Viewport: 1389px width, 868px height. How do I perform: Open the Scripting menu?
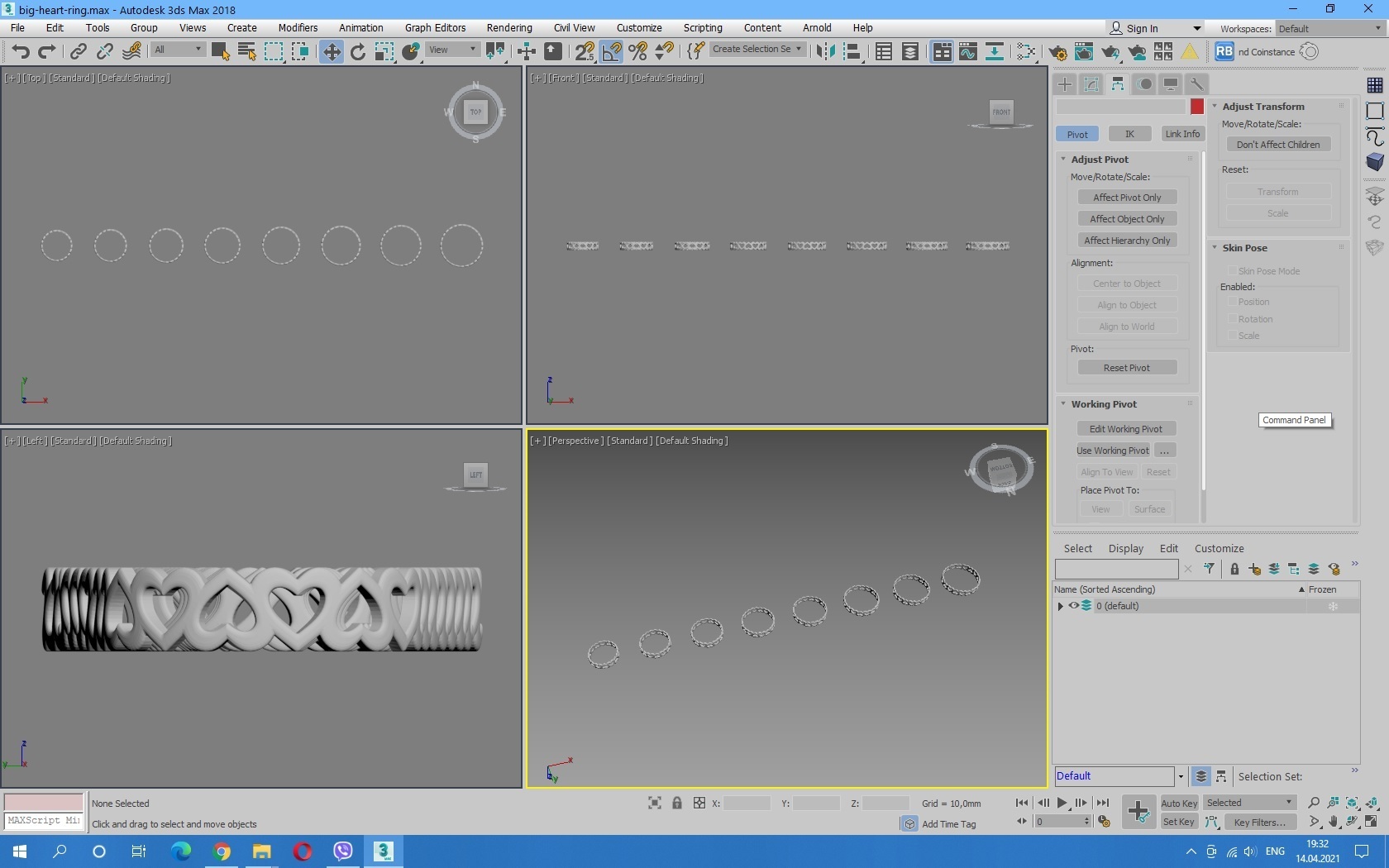pos(703,28)
